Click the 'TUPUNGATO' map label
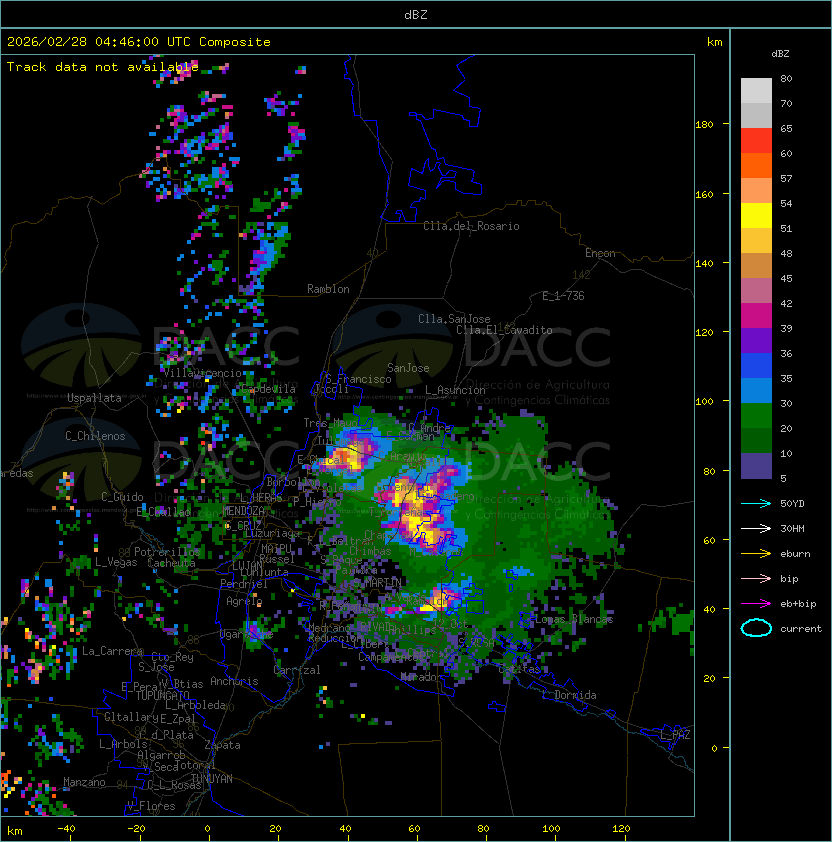 click(162, 696)
